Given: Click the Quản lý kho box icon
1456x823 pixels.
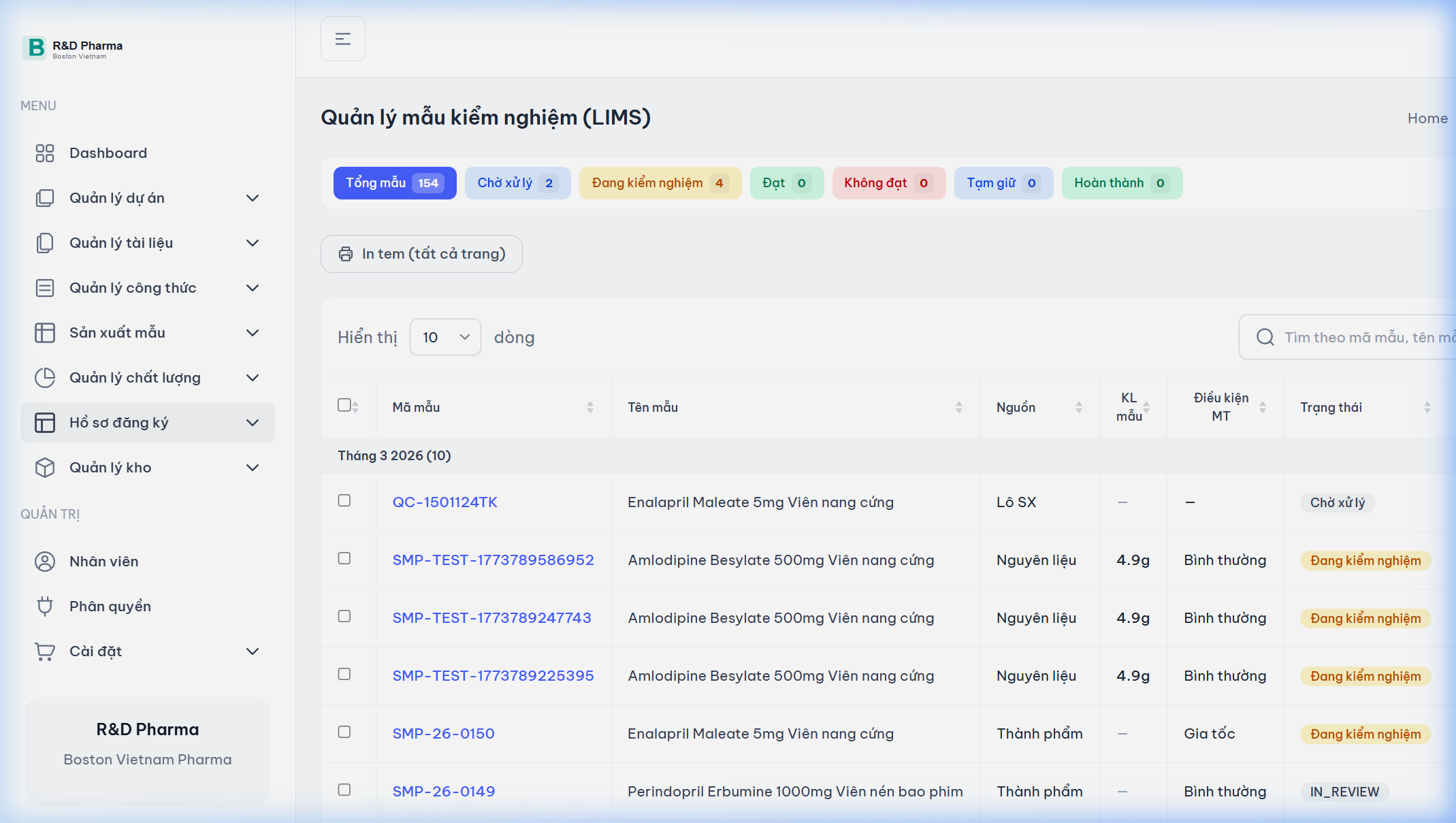Looking at the screenshot, I should coord(45,468).
